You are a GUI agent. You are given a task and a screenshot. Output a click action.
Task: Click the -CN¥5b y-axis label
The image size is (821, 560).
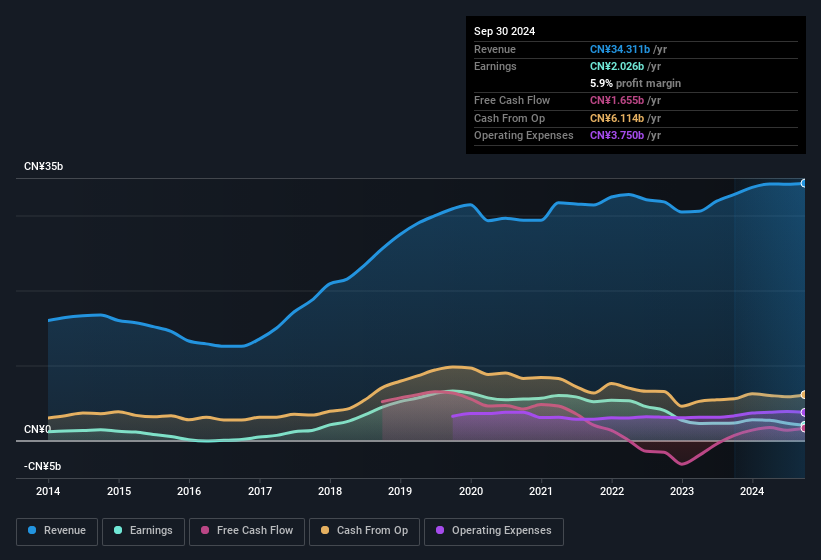pos(42,466)
